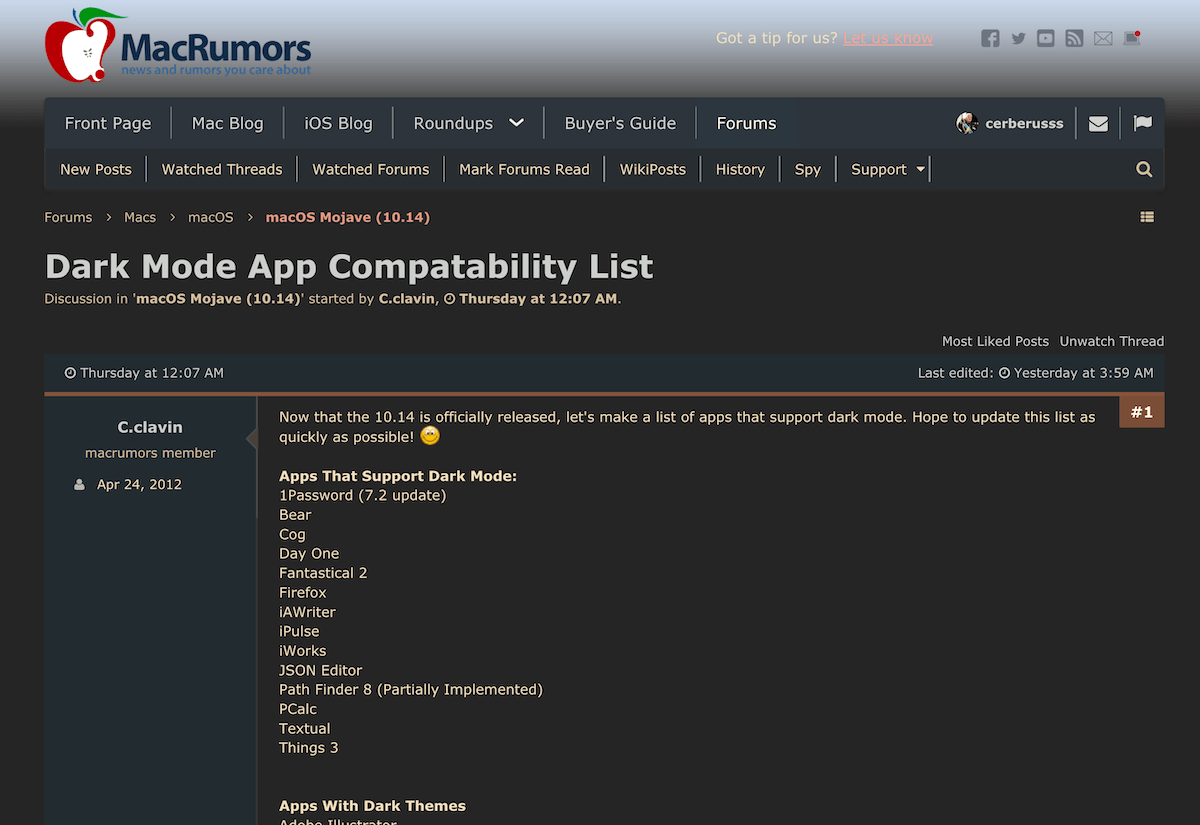Click 'iAWriter' list entry

pyautogui.click(x=307, y=612)
